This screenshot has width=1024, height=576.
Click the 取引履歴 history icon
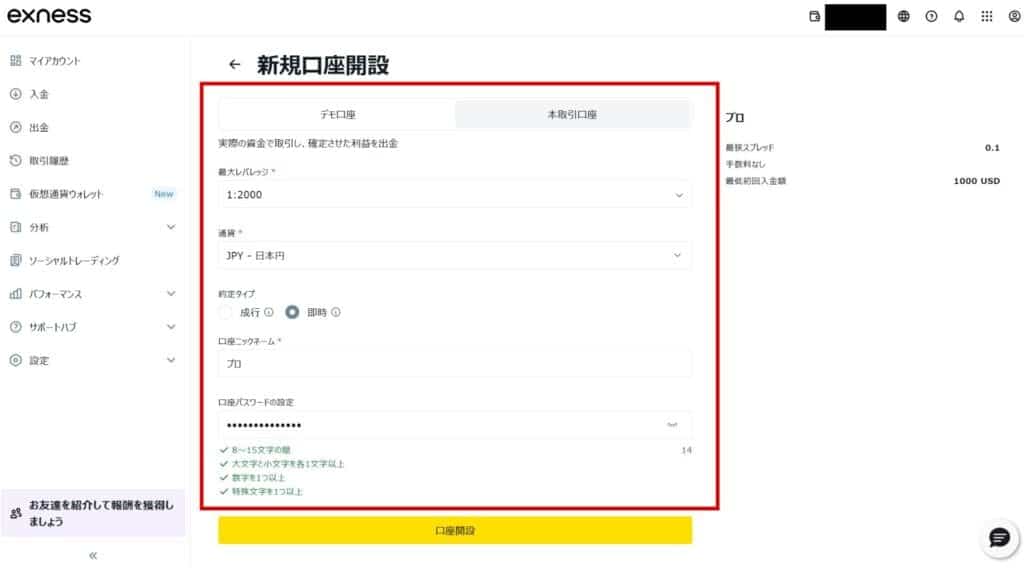16,161
